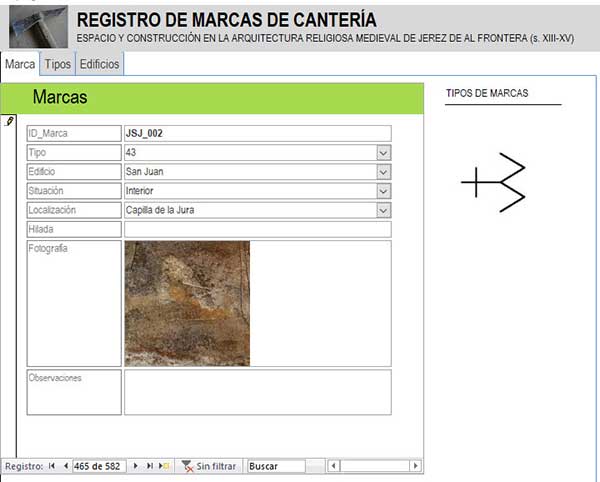The width and height of the screenshot is (600, 482).
Task: Jump to the last record arrow
Action: pyautogui.click(x=150, y=466)
